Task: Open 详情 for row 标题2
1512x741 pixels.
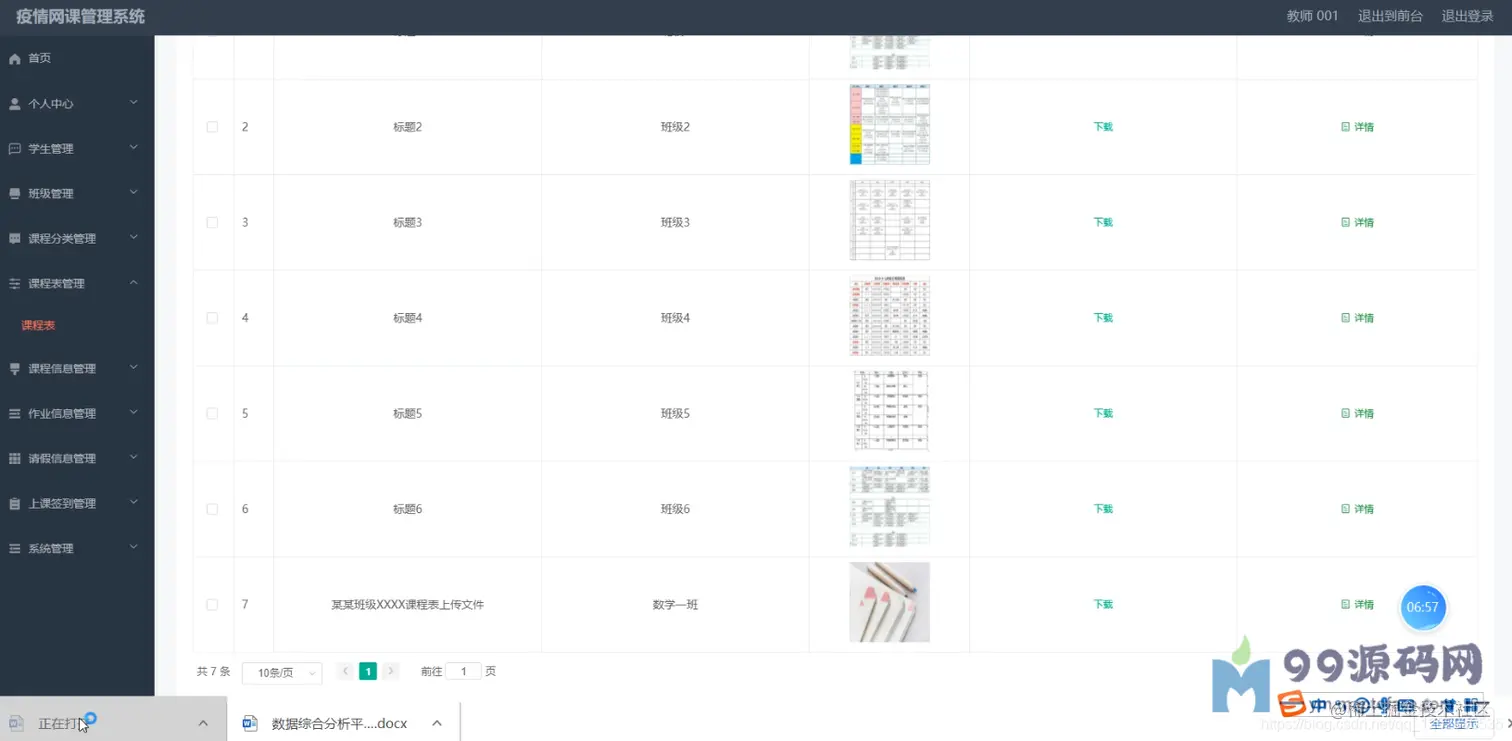Action: [1357, 127]
